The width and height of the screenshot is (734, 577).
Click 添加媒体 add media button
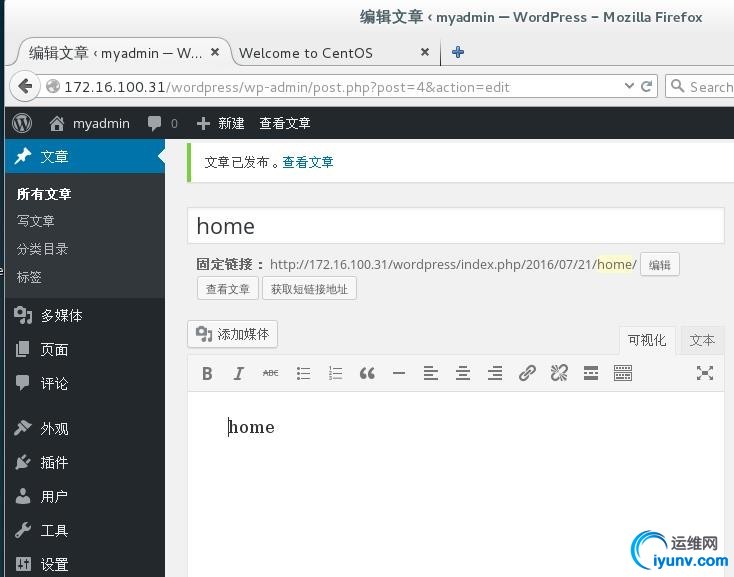(x=233, y=334)
